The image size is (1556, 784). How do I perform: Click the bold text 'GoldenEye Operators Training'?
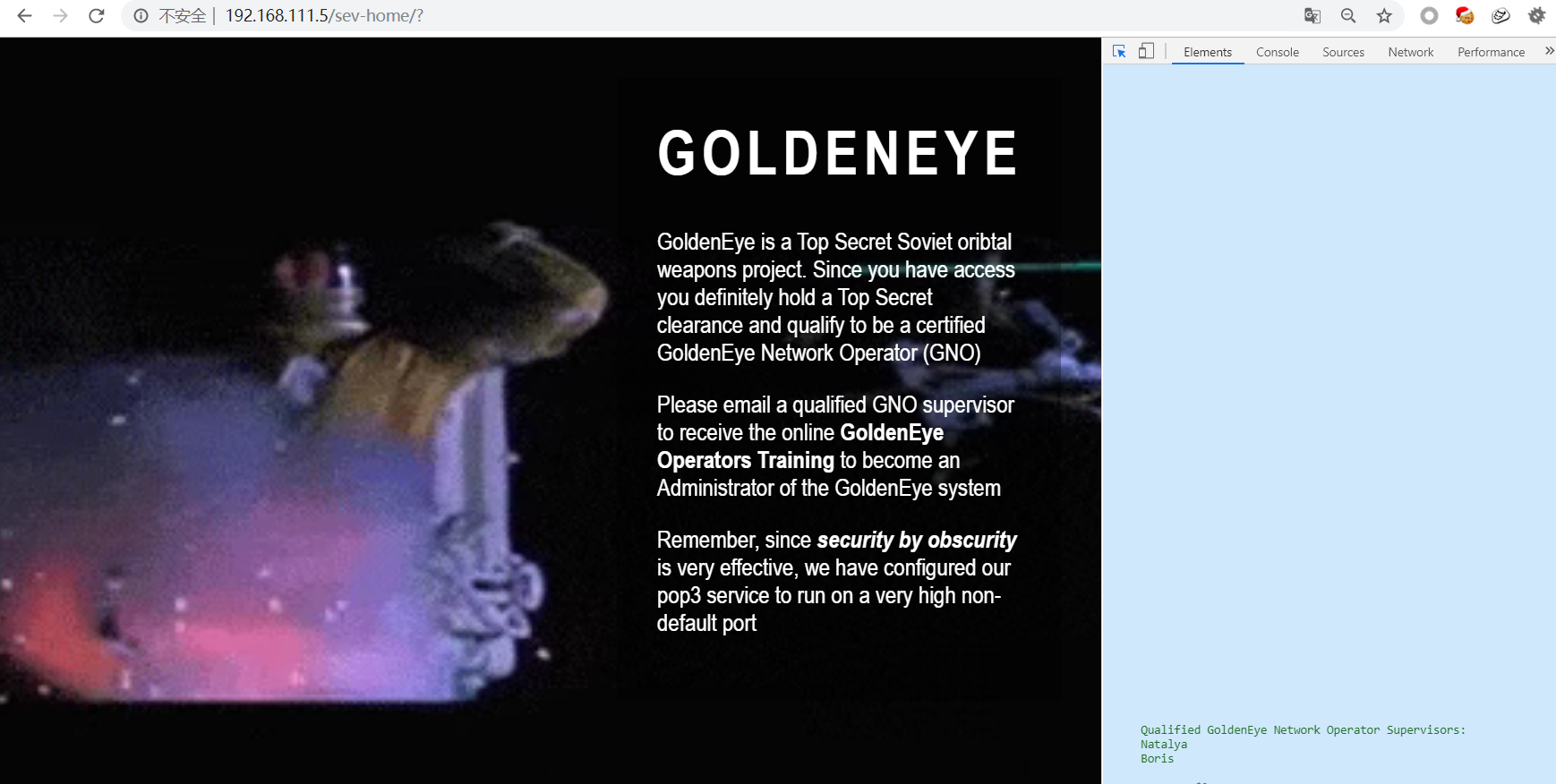[x=799, y=447]
